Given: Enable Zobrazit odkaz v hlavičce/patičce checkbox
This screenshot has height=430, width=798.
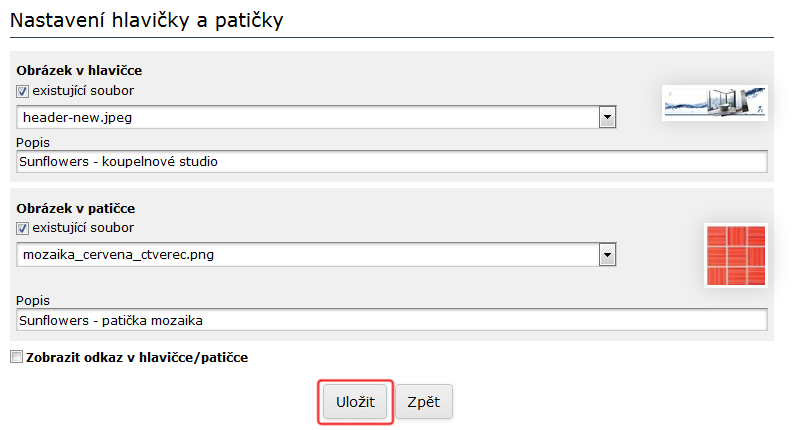Looking at the screenshot, I should (15, 357).
